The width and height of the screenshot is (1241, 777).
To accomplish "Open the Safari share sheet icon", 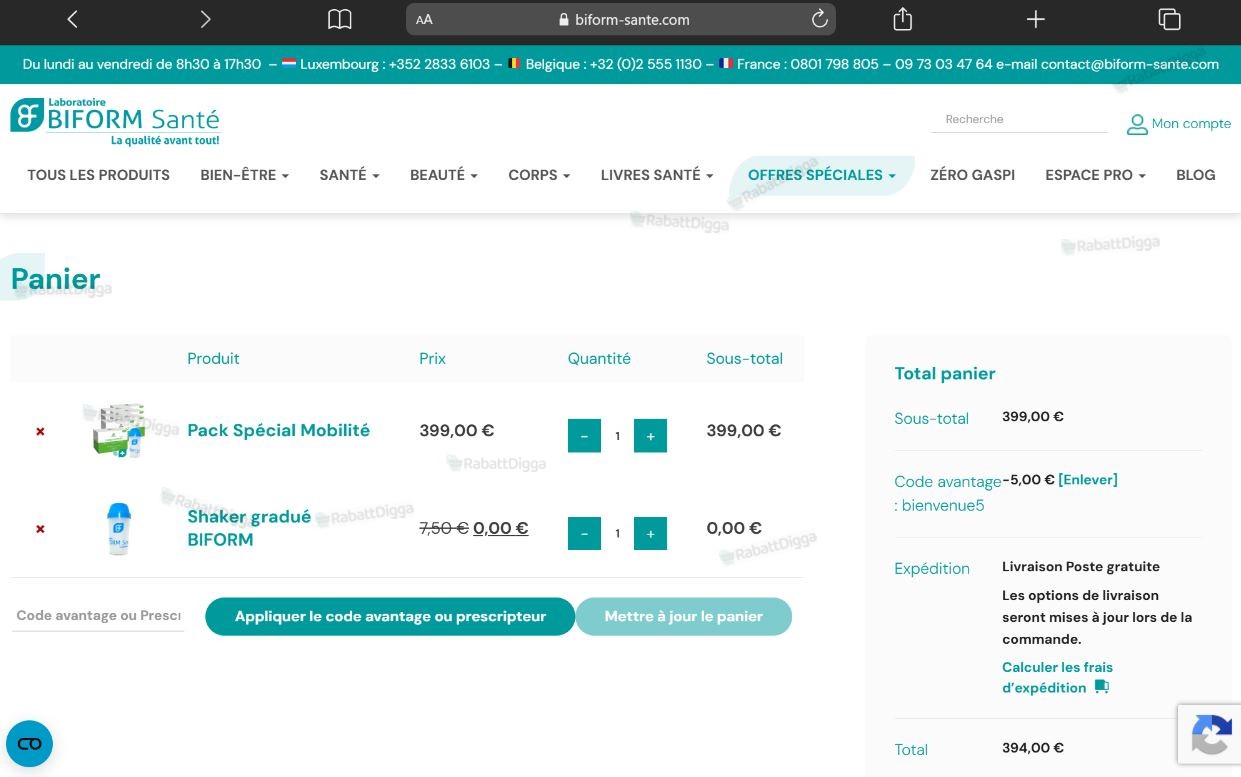I will 902,19.
